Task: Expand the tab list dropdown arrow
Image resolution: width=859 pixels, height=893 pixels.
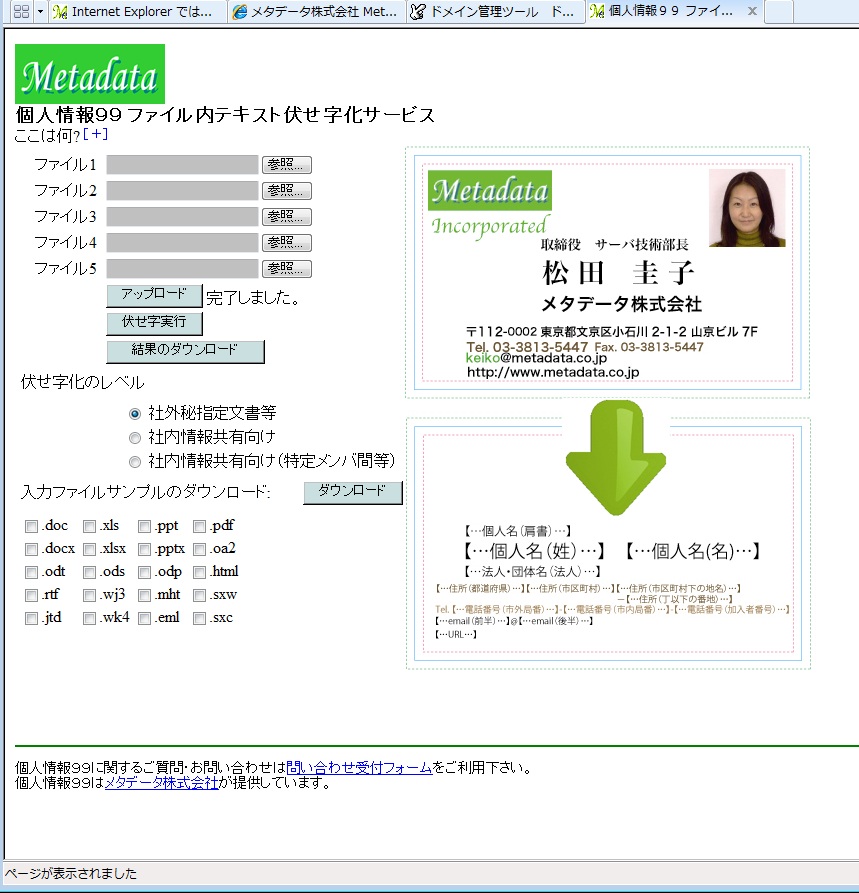Action: pyautogui.click(x=40, y=12)
